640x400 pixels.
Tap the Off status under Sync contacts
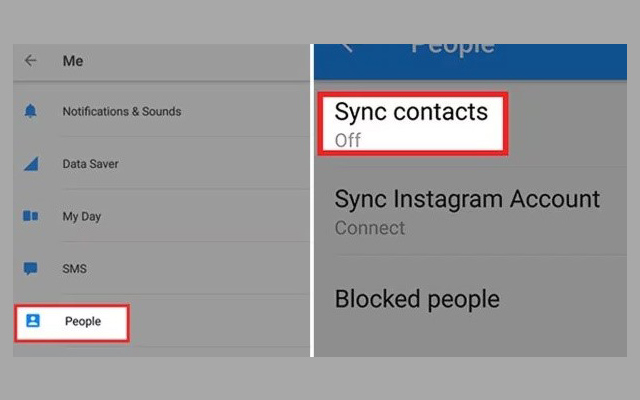tap(348, 140)
